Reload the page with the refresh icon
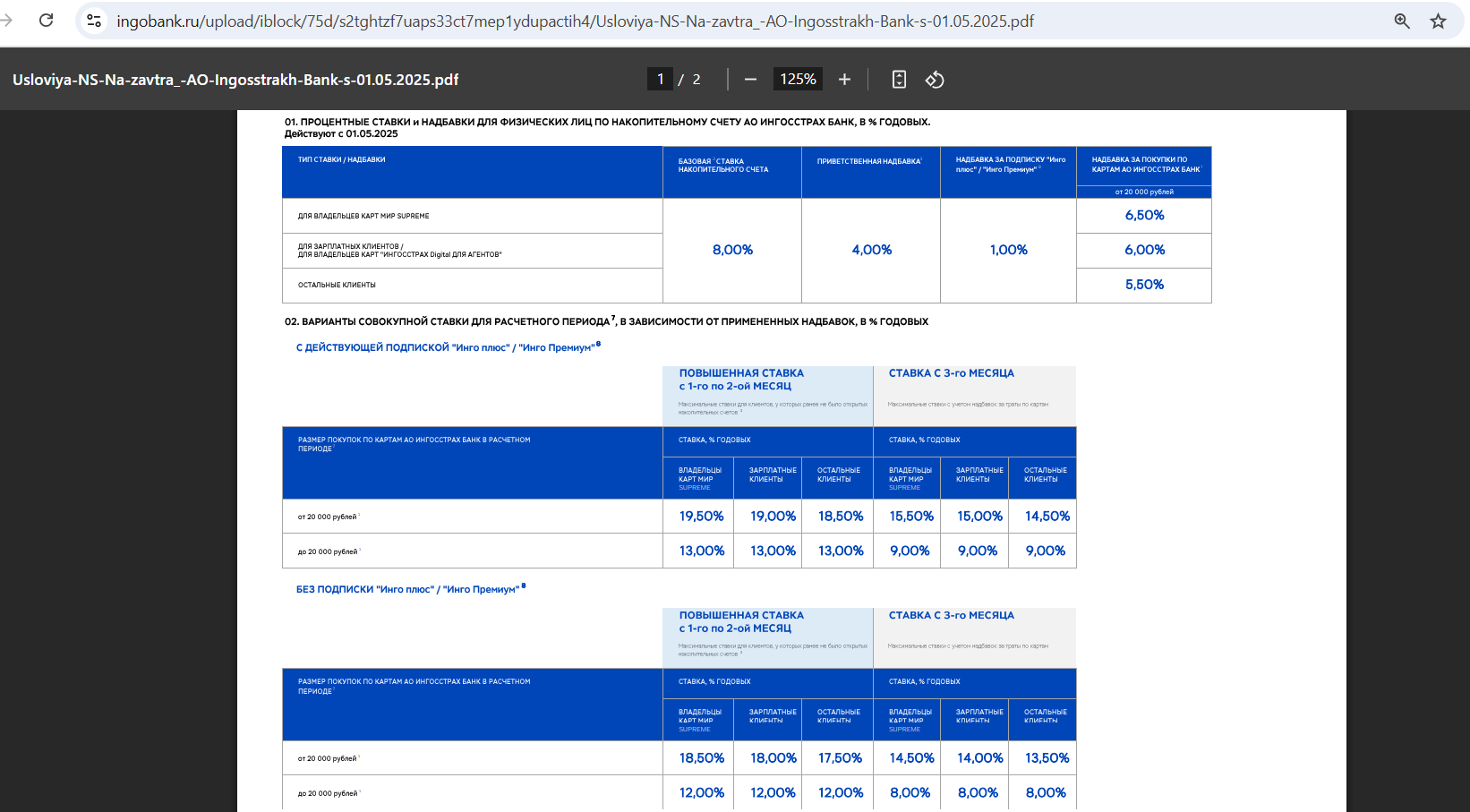Screen dimensions: 1470x812 pyautogui.click(x=47, y=21)
